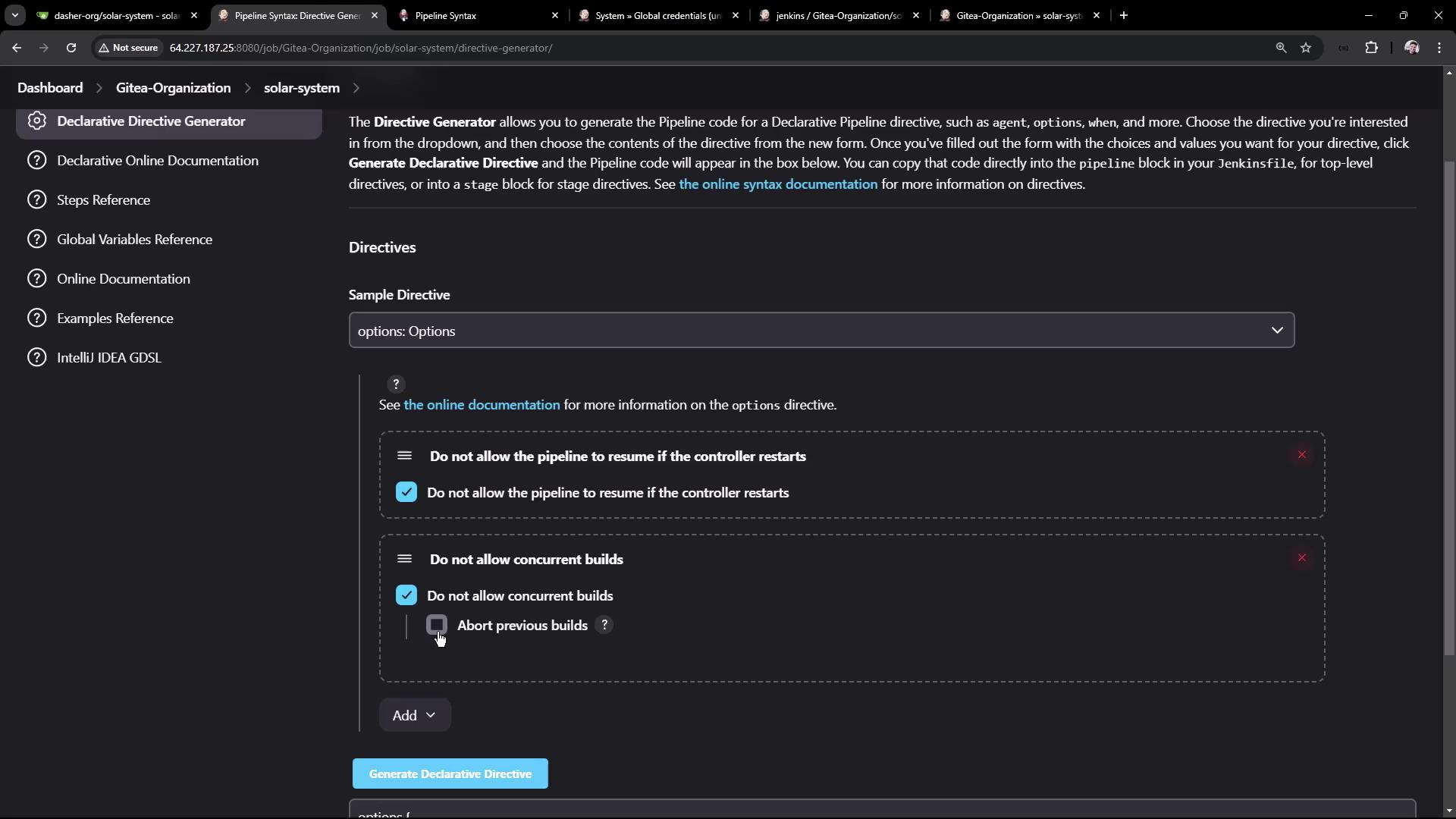Click drag handle of concurrent builds block
The width and height of the screenshot is (1456, 819).
pos(404,559)
